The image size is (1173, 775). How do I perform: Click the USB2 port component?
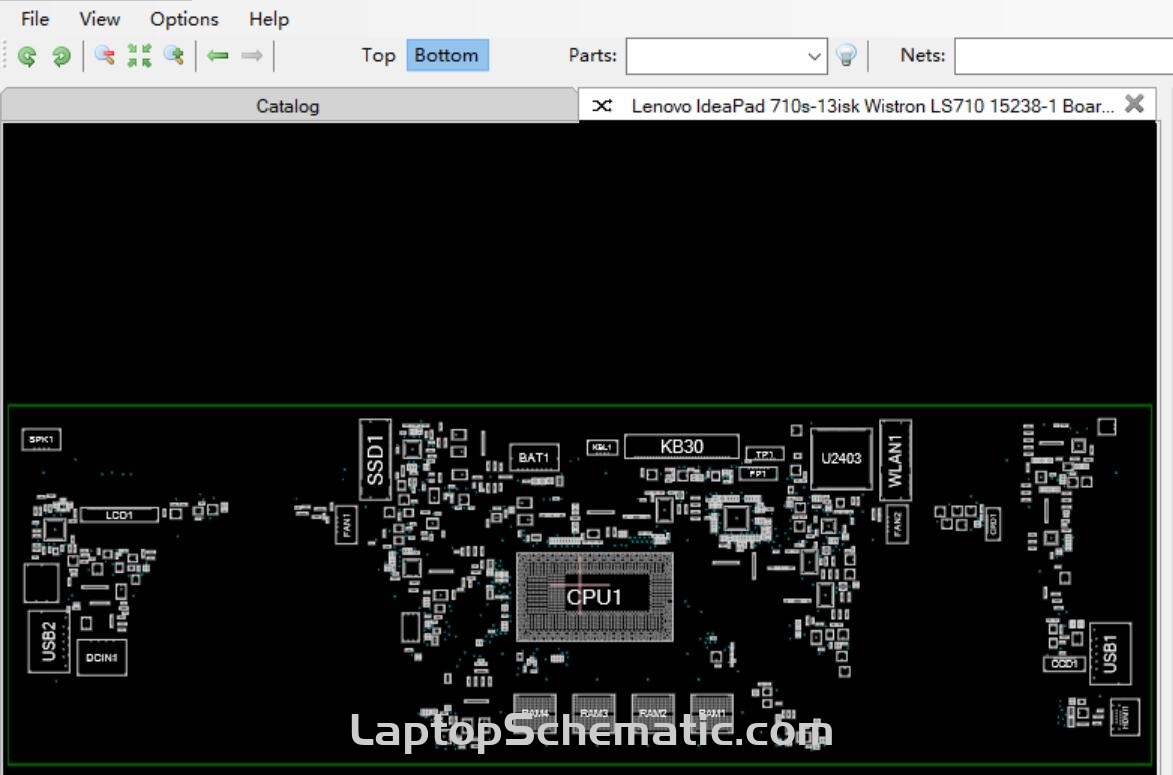(49, 641)
